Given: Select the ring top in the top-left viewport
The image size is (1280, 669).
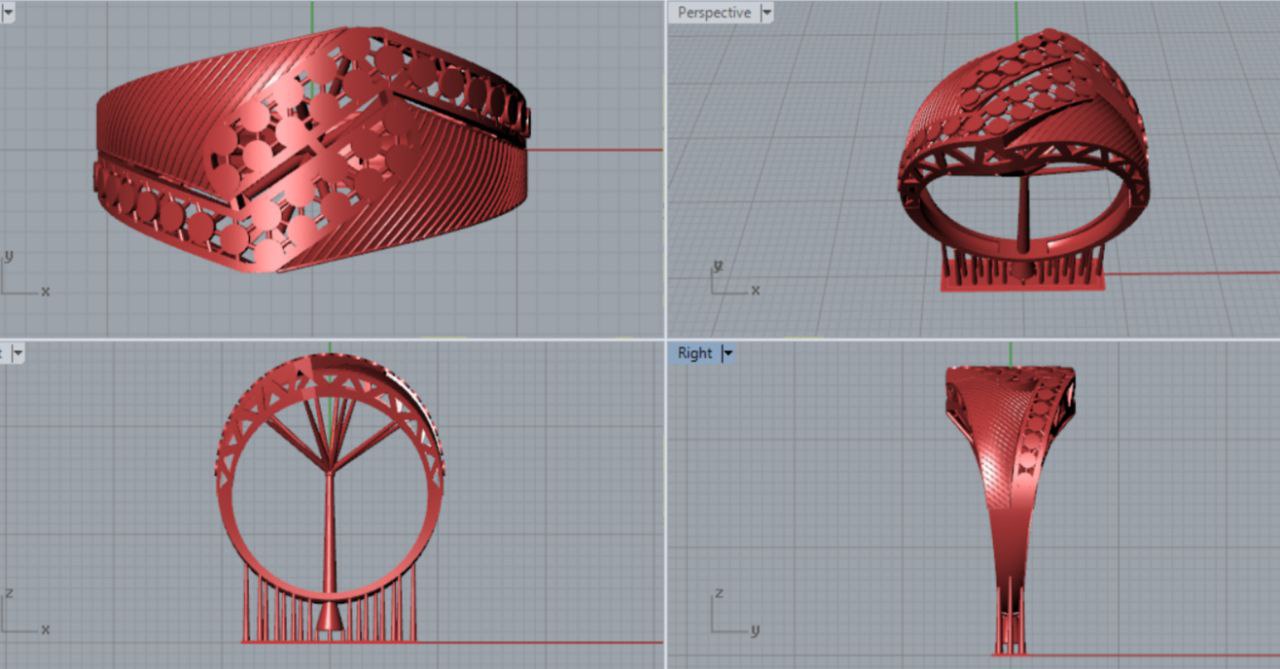Looking at the screenshot, I should click(x=312, y=150).
